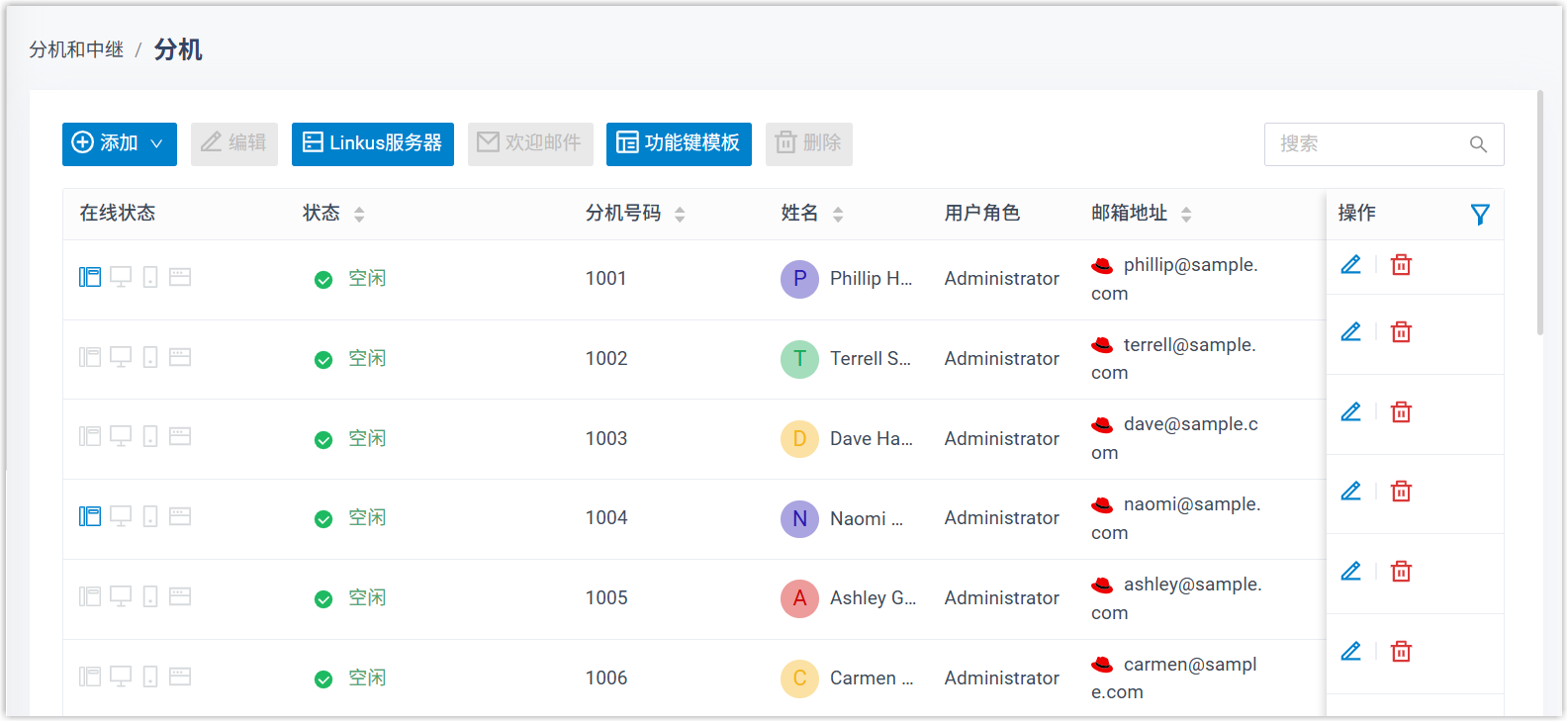Image resolution: width=1568 pixels, height=722 pixels.
Task: Click the edit pencil for Ashley's extension 1005
Action: pos(1350,571)
